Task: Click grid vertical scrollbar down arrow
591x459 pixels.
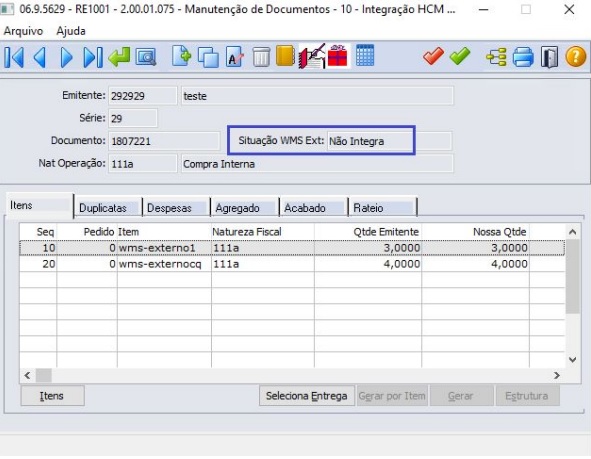Action: pos(572,360)
